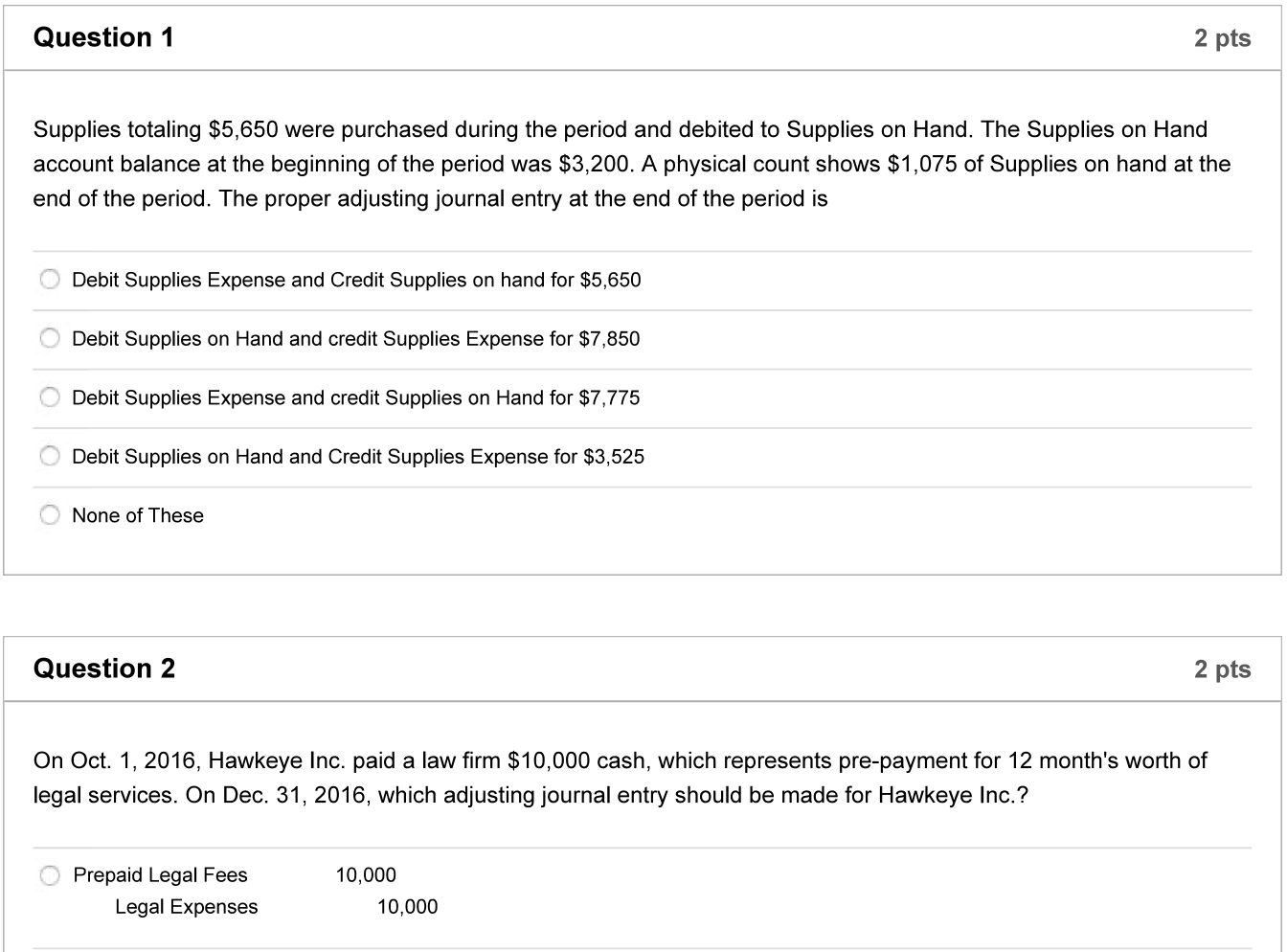The width and height of the screenshot is (1287, 952).
Task: Click the answer text ending in $7,850
Action: 355,339
